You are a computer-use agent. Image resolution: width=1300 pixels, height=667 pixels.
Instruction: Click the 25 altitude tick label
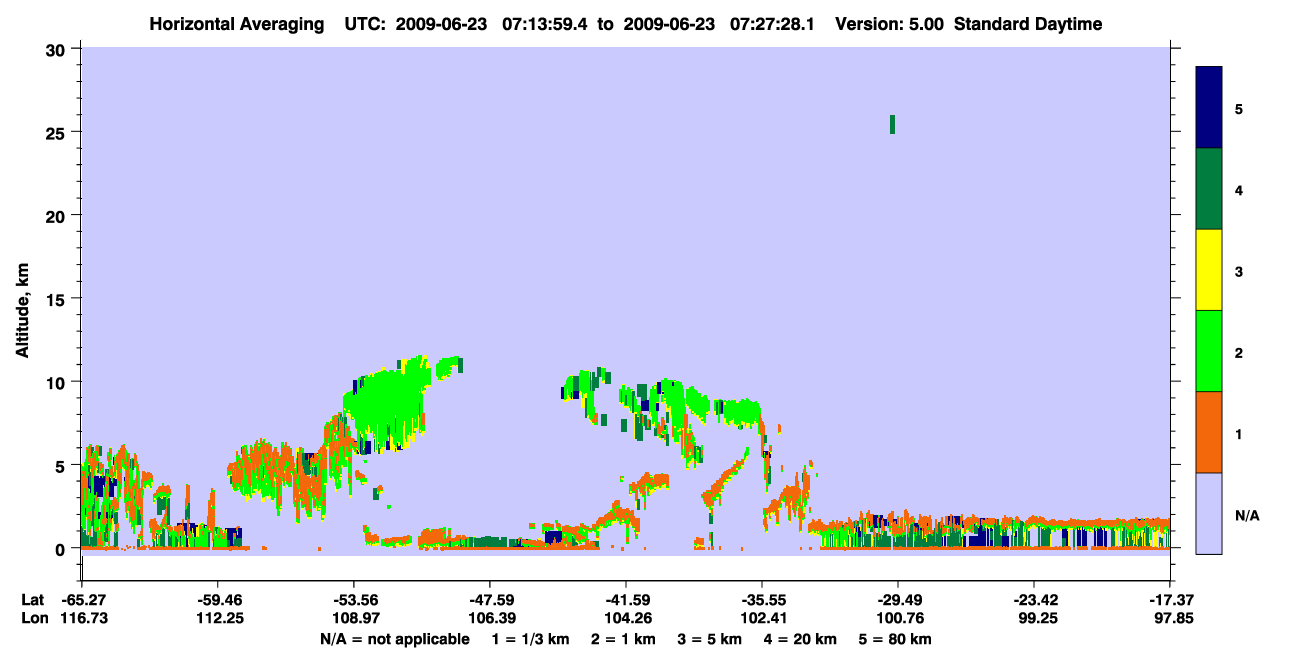58,132
